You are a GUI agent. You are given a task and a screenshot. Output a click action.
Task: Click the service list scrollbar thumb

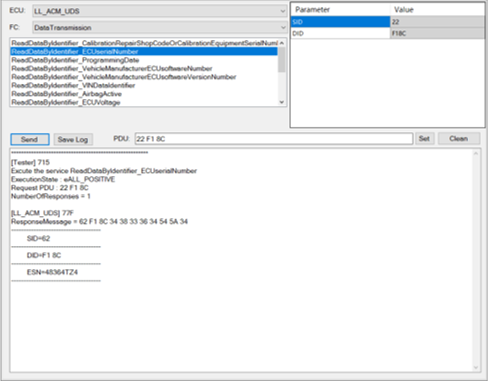click(x=282, y=60)
